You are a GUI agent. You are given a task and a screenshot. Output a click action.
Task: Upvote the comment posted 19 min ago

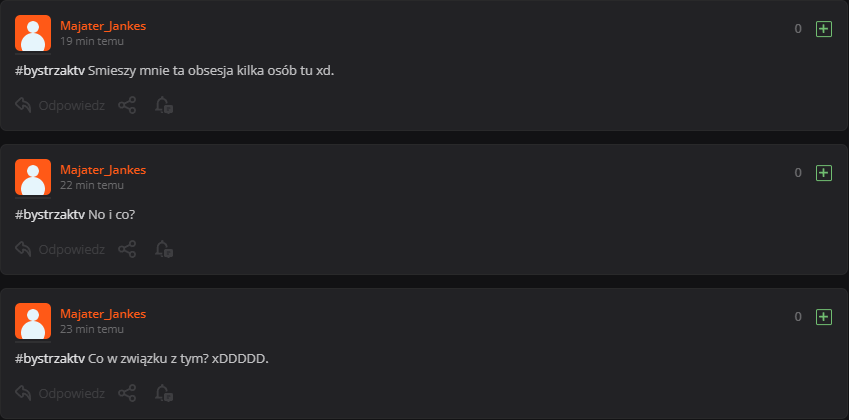click(824, 30)
